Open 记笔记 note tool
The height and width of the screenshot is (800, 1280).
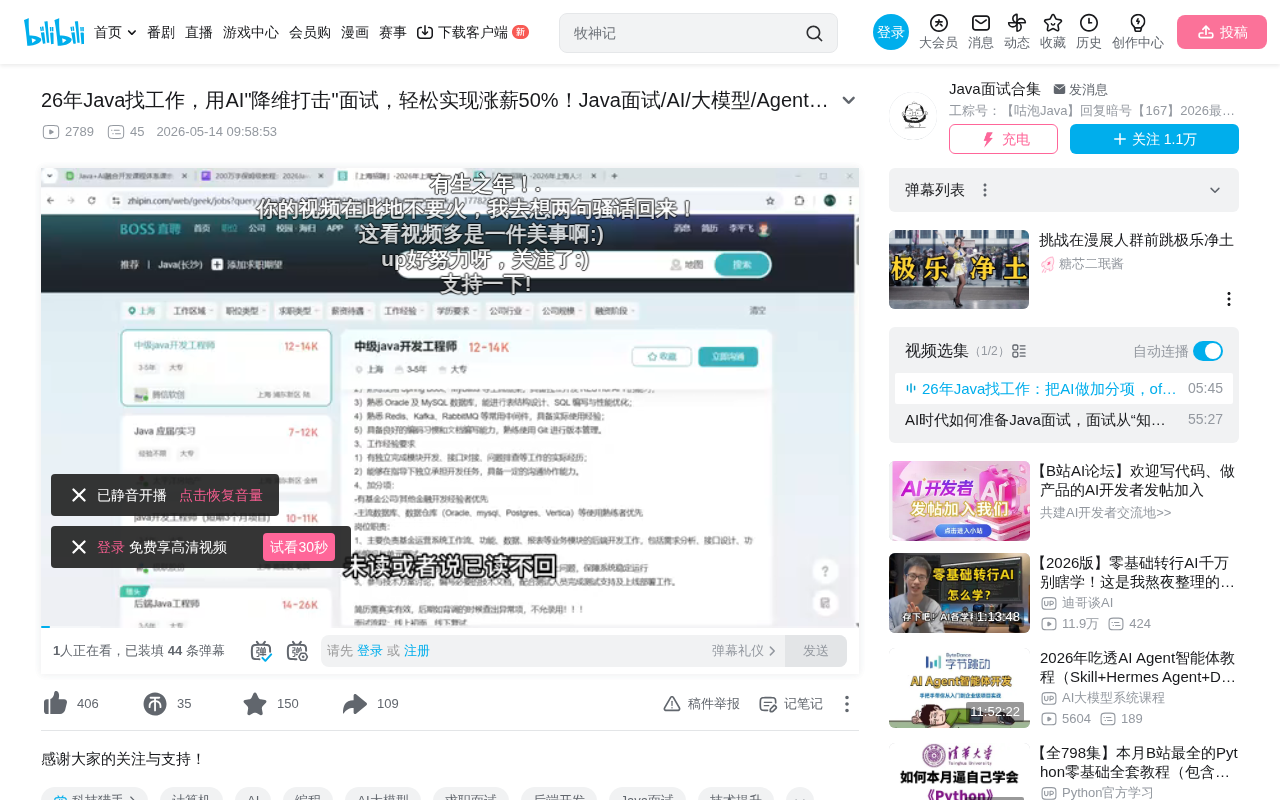[791, 704]
